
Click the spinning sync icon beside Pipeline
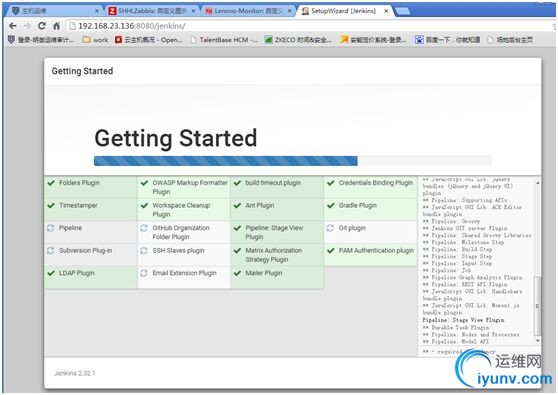point(51,228)
